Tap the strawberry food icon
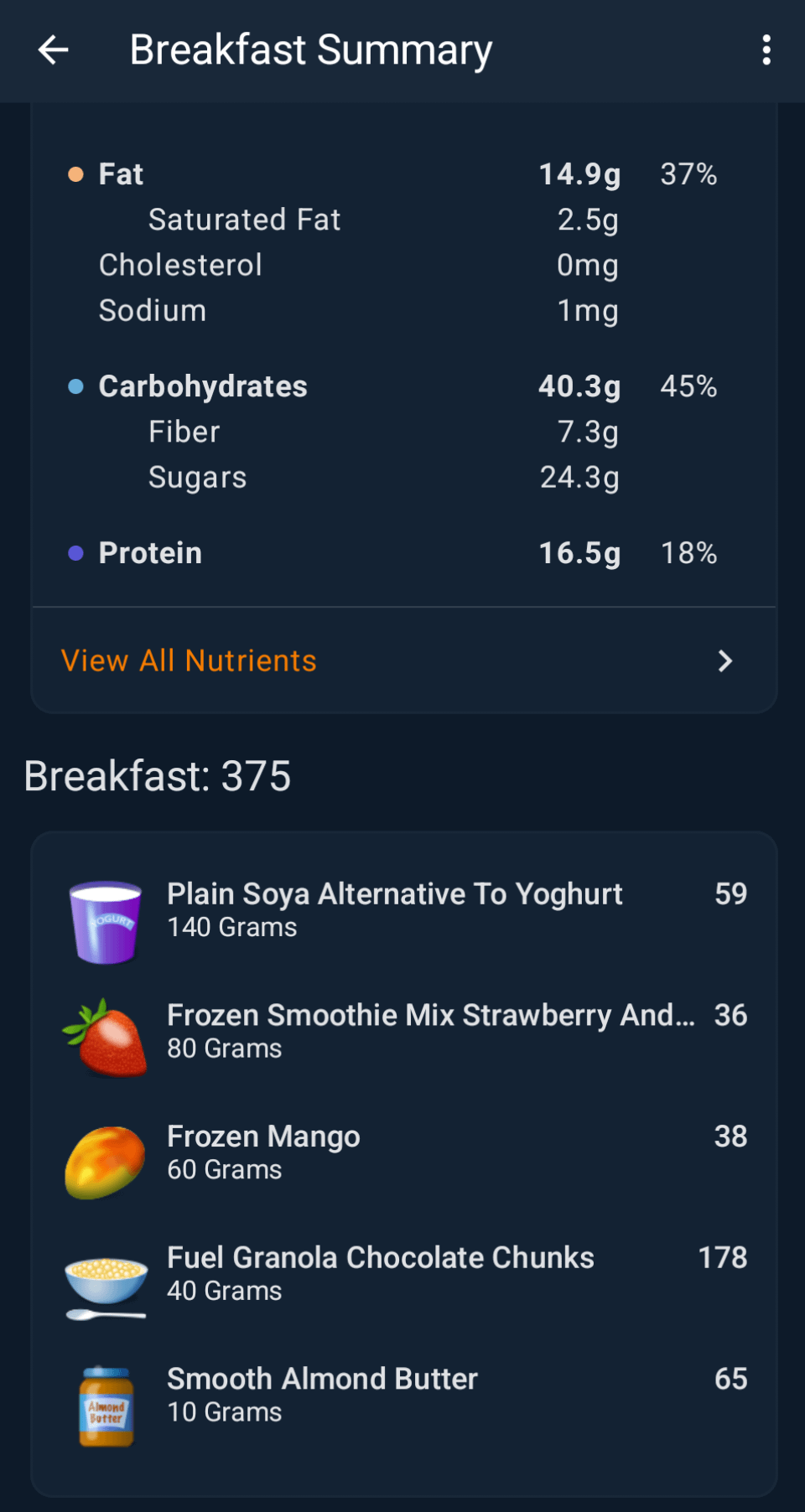Image resolution: width=805 pixels, height=1512 pixels. (106, 1038)
